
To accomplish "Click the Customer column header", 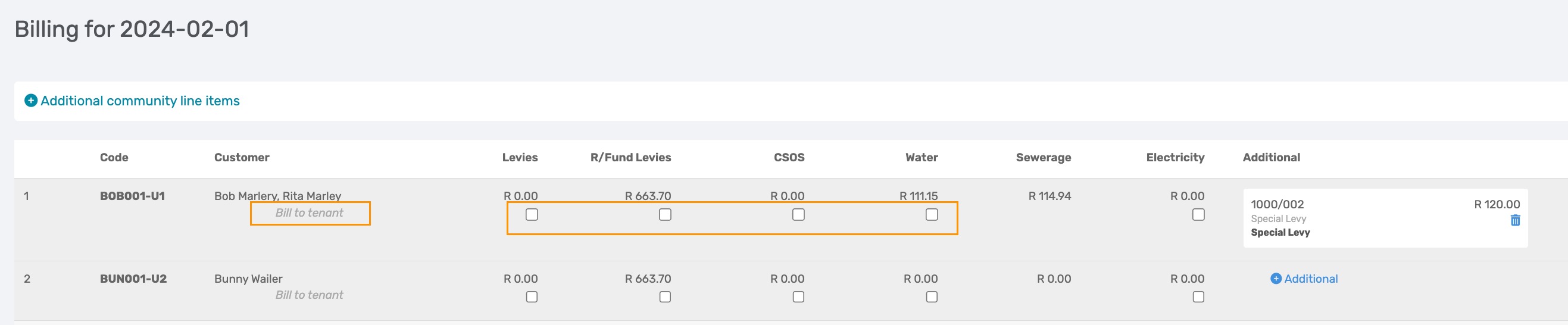I will pyautogui.click(x=241, y=158).
